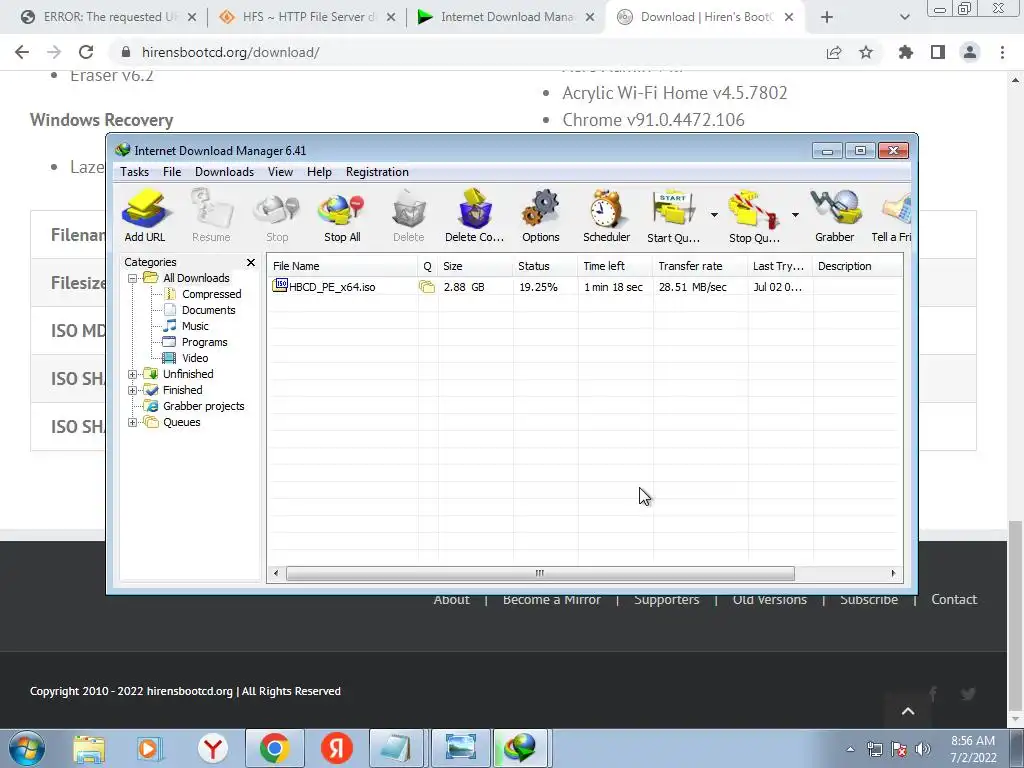Sort by Status column header
The width and height of the screenshot is (1024, 768).
pyautogui.click(x=545, y=266)
